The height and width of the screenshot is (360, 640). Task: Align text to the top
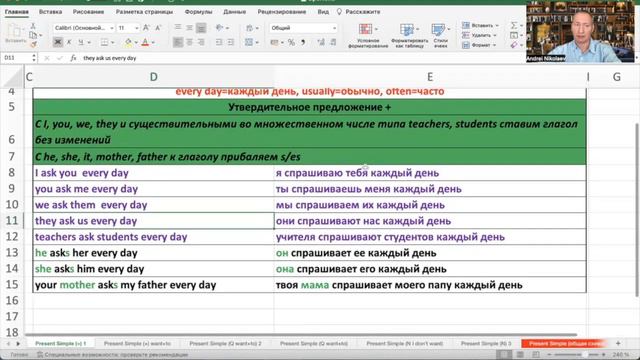tap(178, 27)
